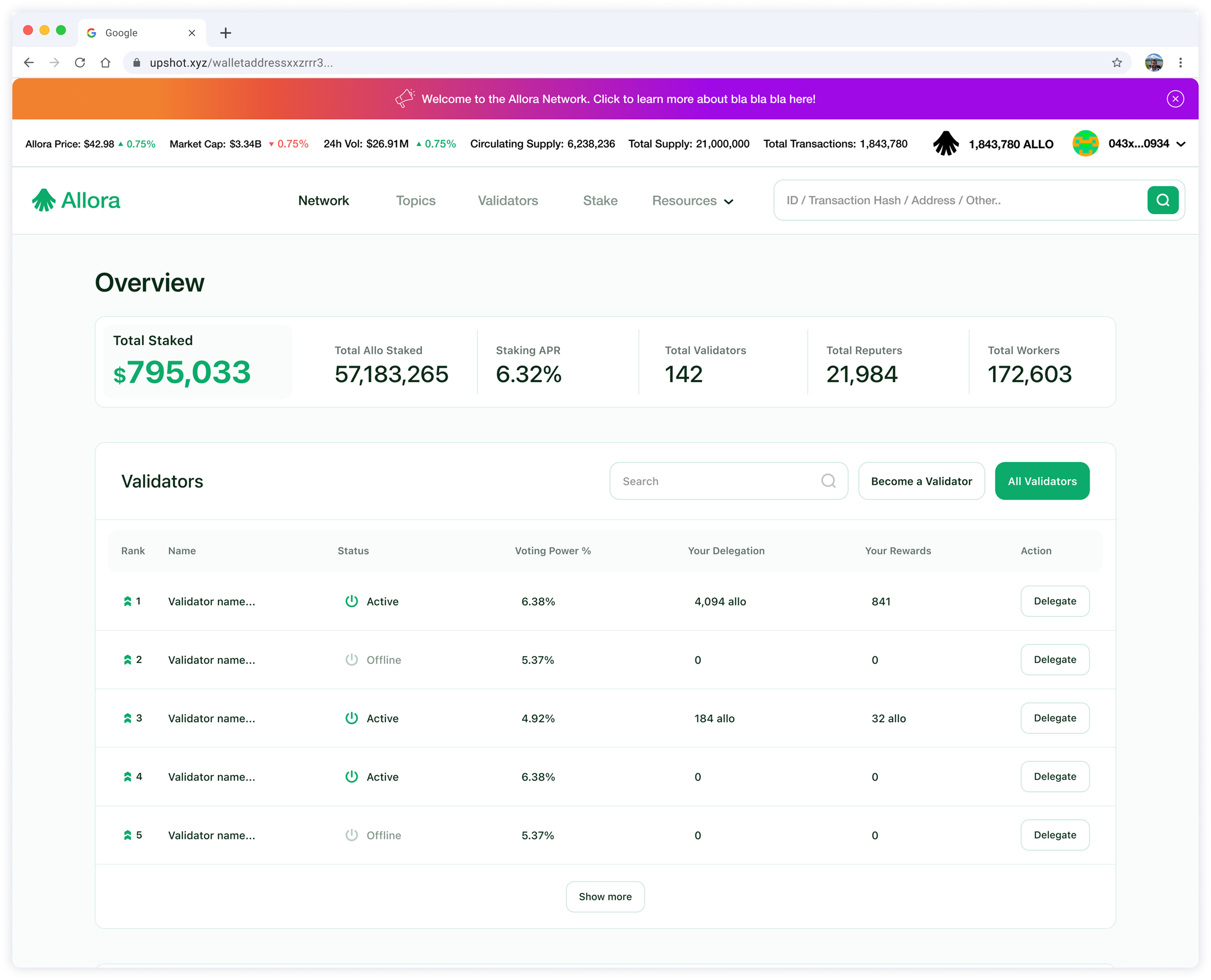Click the black ALLO token icon

(x=945, y=143)
